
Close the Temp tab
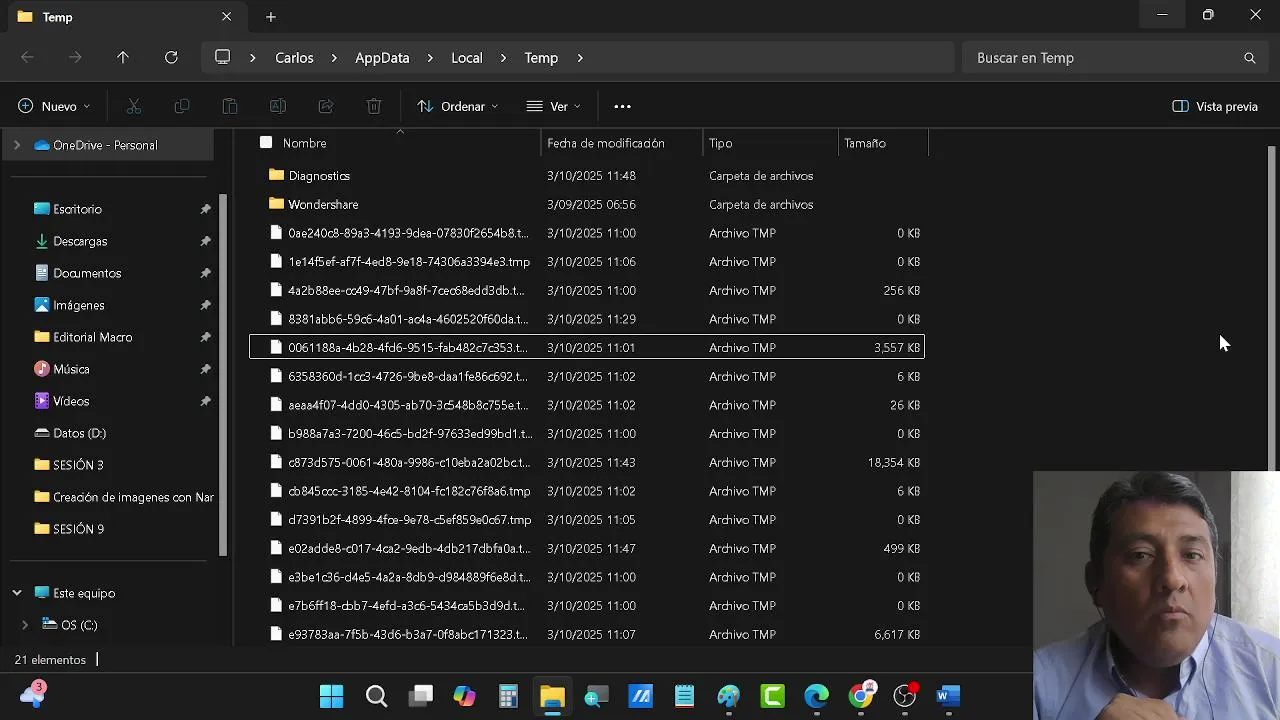tap(227, 17)
